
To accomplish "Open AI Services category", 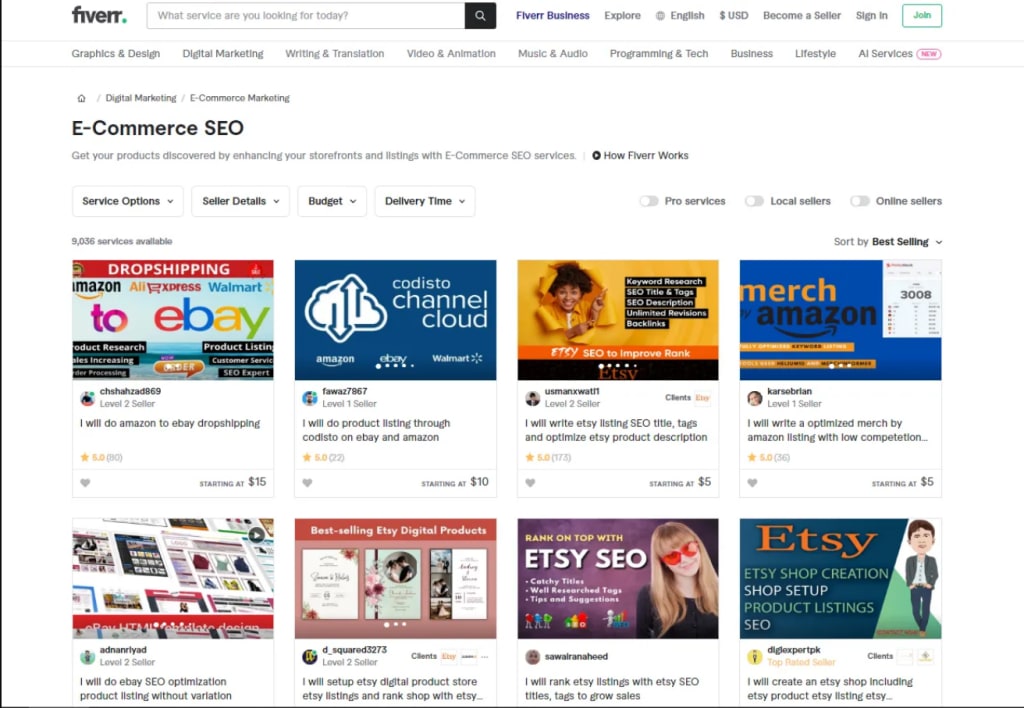I will click(x=885, y=54).
